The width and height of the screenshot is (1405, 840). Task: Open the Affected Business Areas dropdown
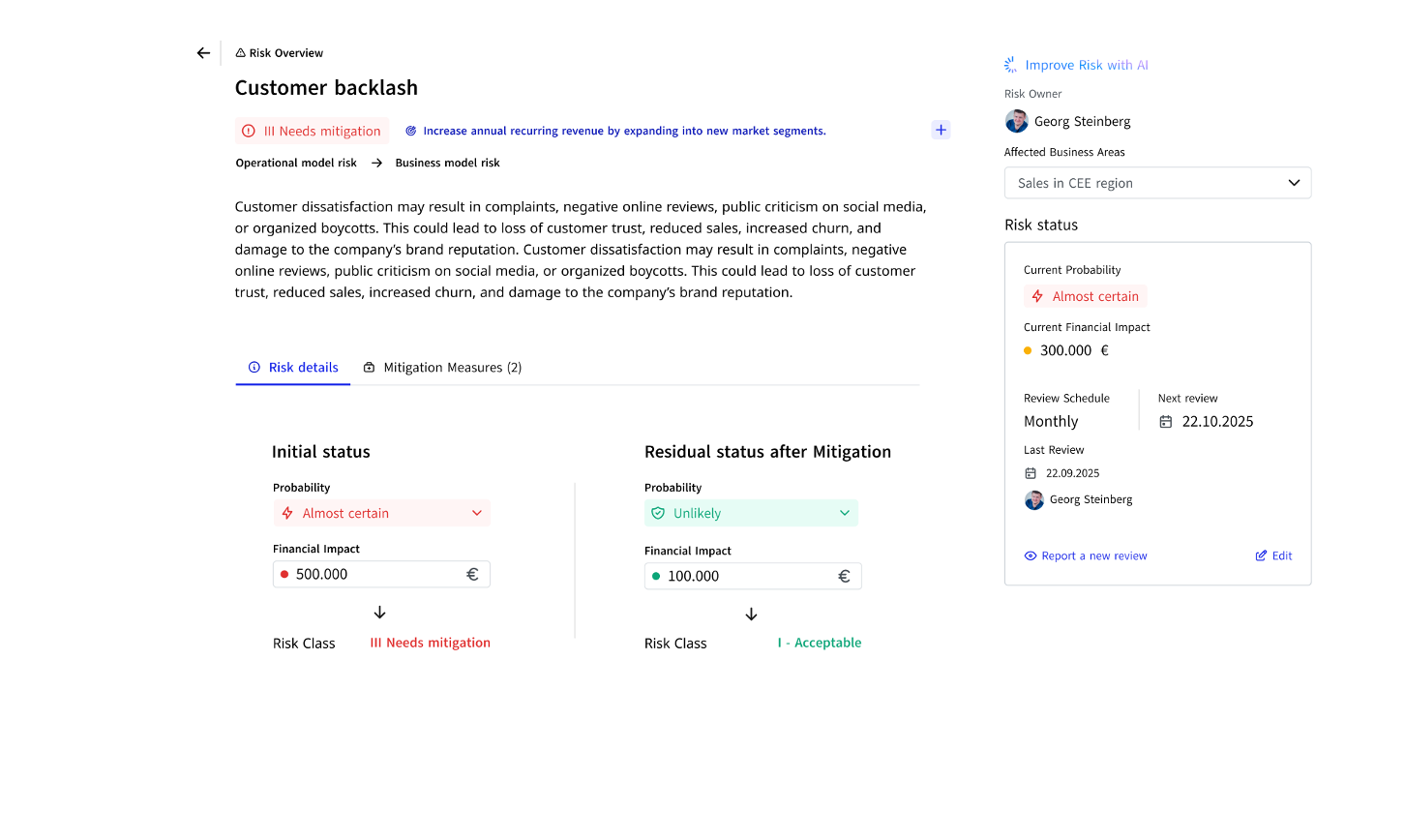pyautogui.click(x=1157, y=183)
